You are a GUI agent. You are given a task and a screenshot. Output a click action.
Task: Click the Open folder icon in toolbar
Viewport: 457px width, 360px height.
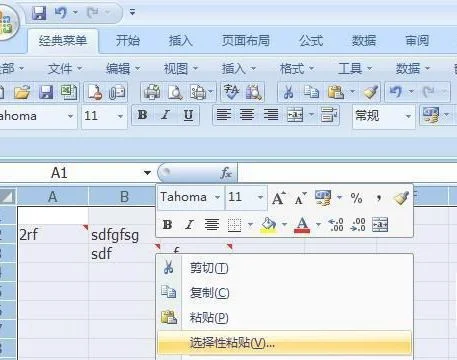(22, 92)
